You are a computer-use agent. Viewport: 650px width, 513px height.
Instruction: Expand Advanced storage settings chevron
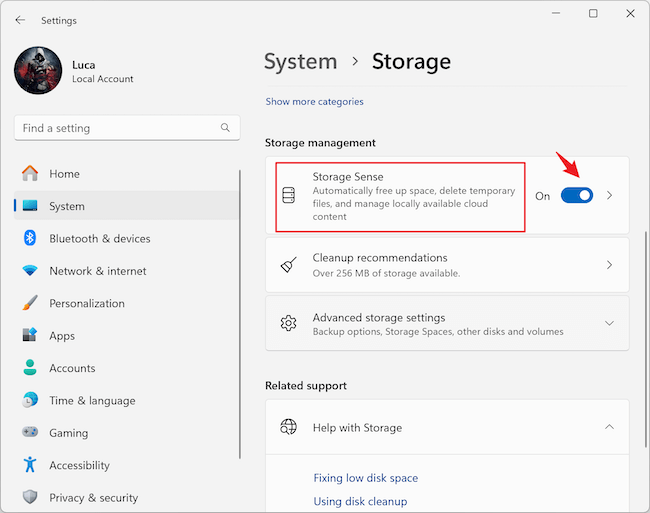pyautogui.click(x=609, y=323)
